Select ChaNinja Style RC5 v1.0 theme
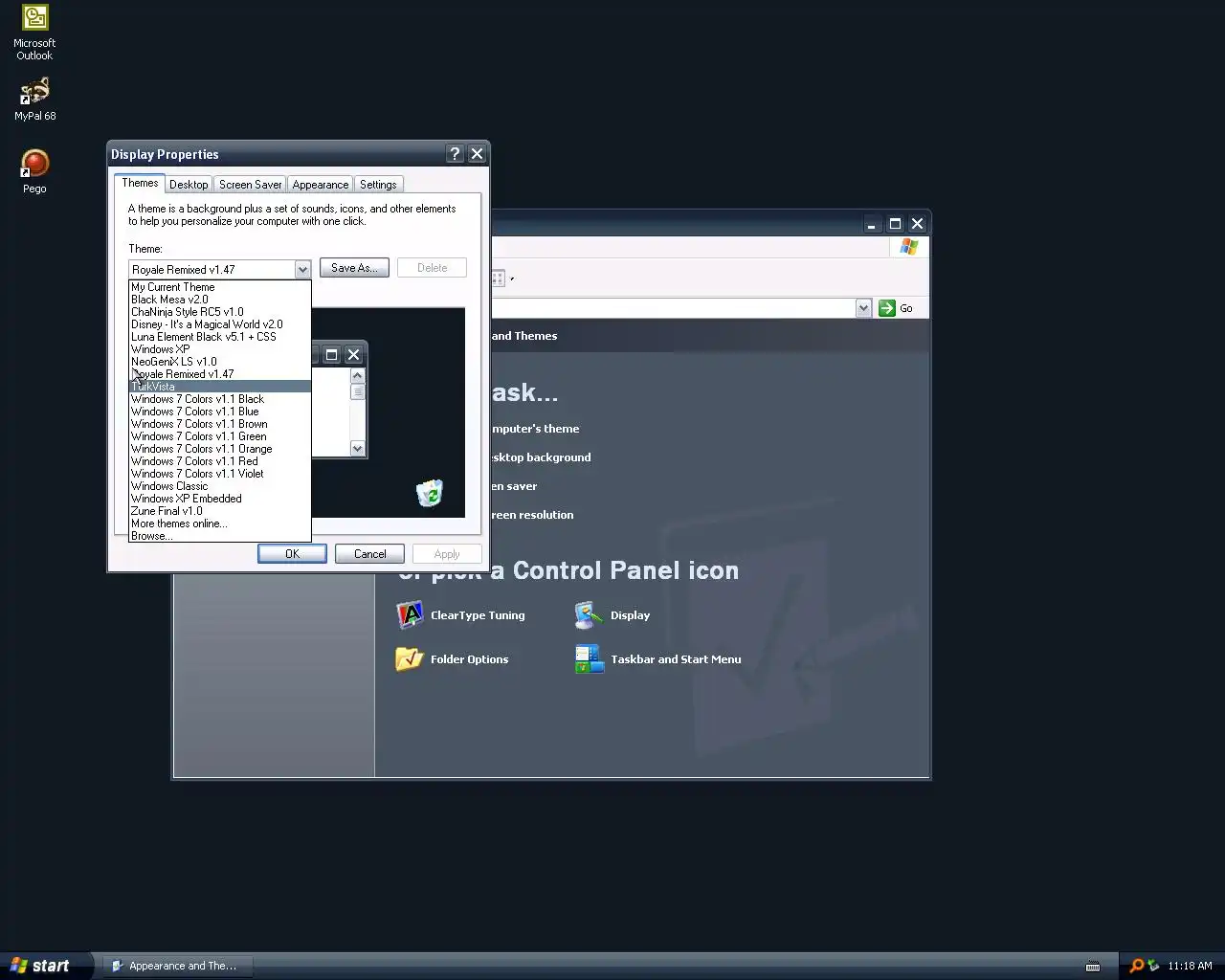 coord(220,312)
